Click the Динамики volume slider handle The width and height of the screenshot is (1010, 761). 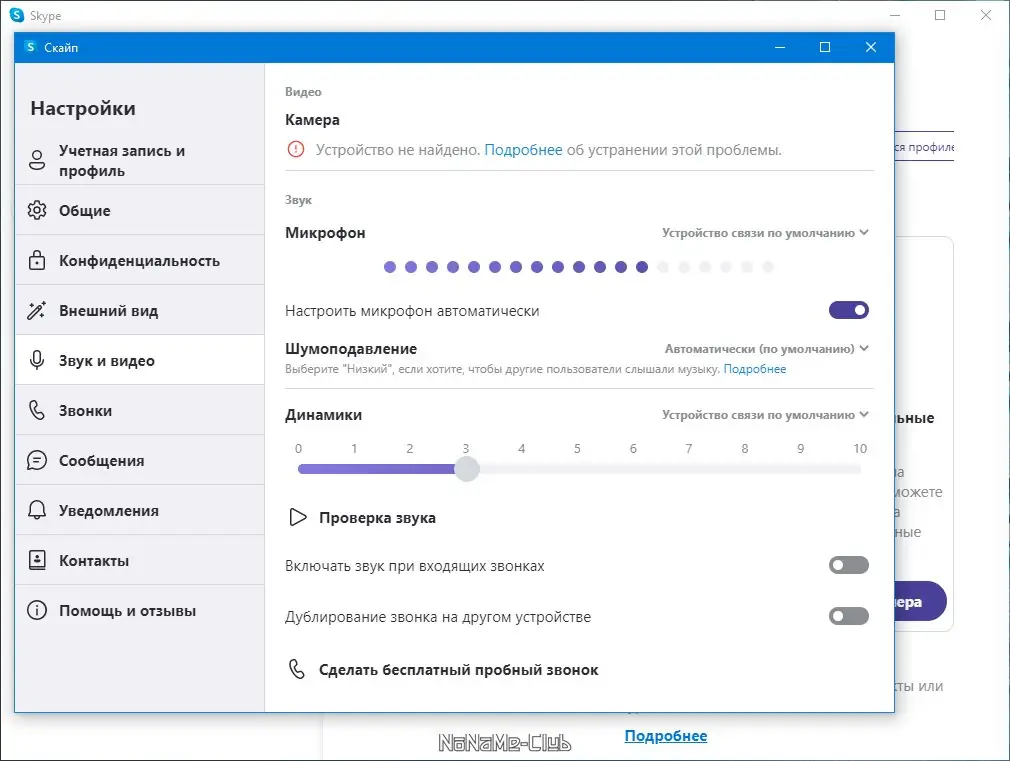(466, 468)
